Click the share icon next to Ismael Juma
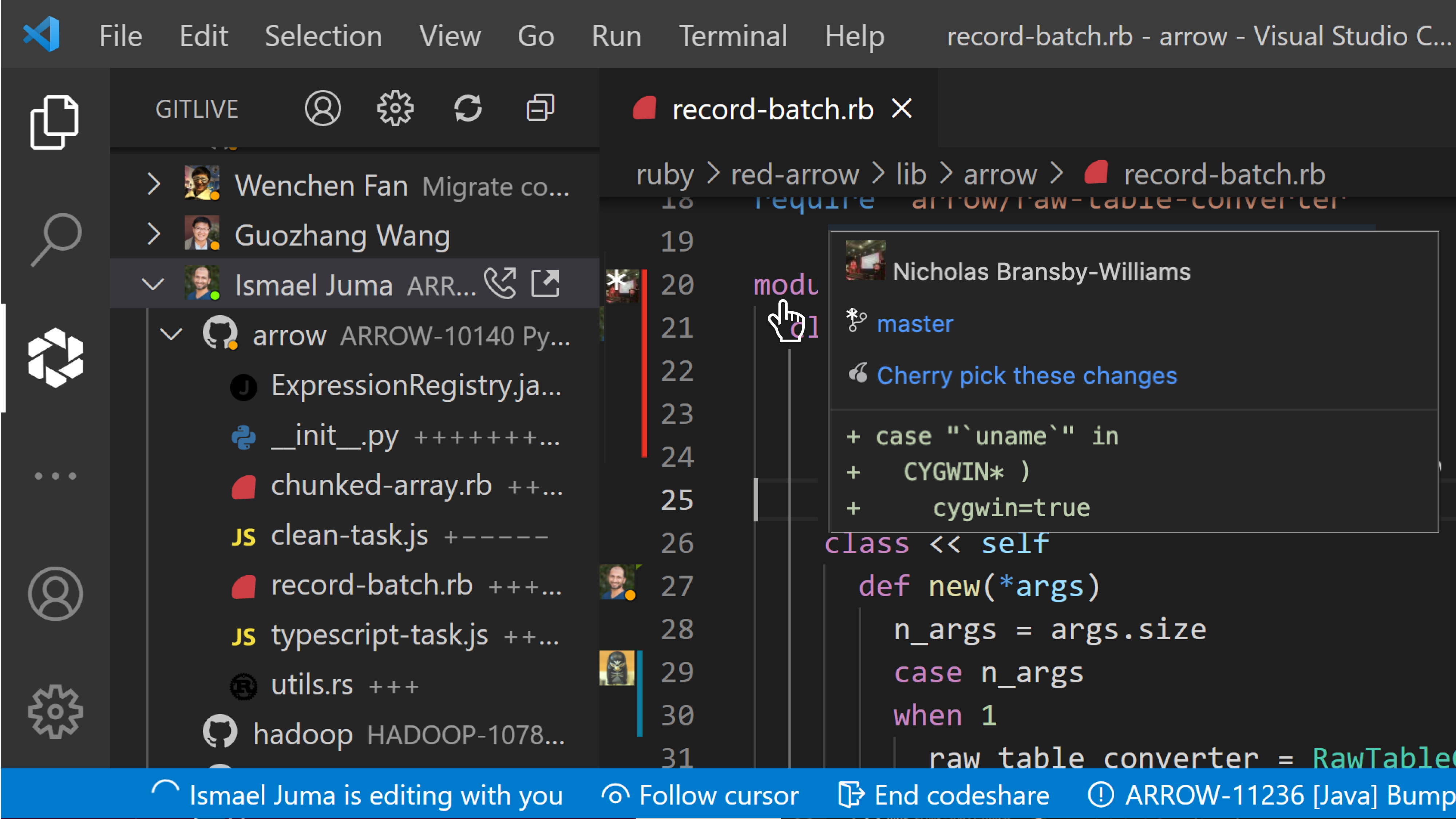The width and height of the screenshot is (1456, 819). point(545,282)
